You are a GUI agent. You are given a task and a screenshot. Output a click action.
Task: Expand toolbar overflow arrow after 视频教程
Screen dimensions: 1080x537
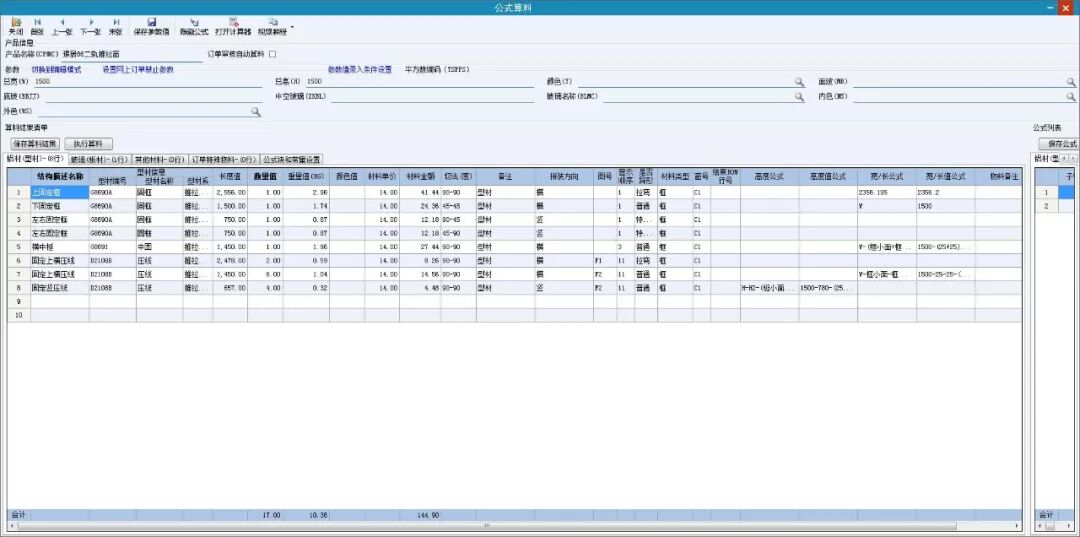coord(293,28)
